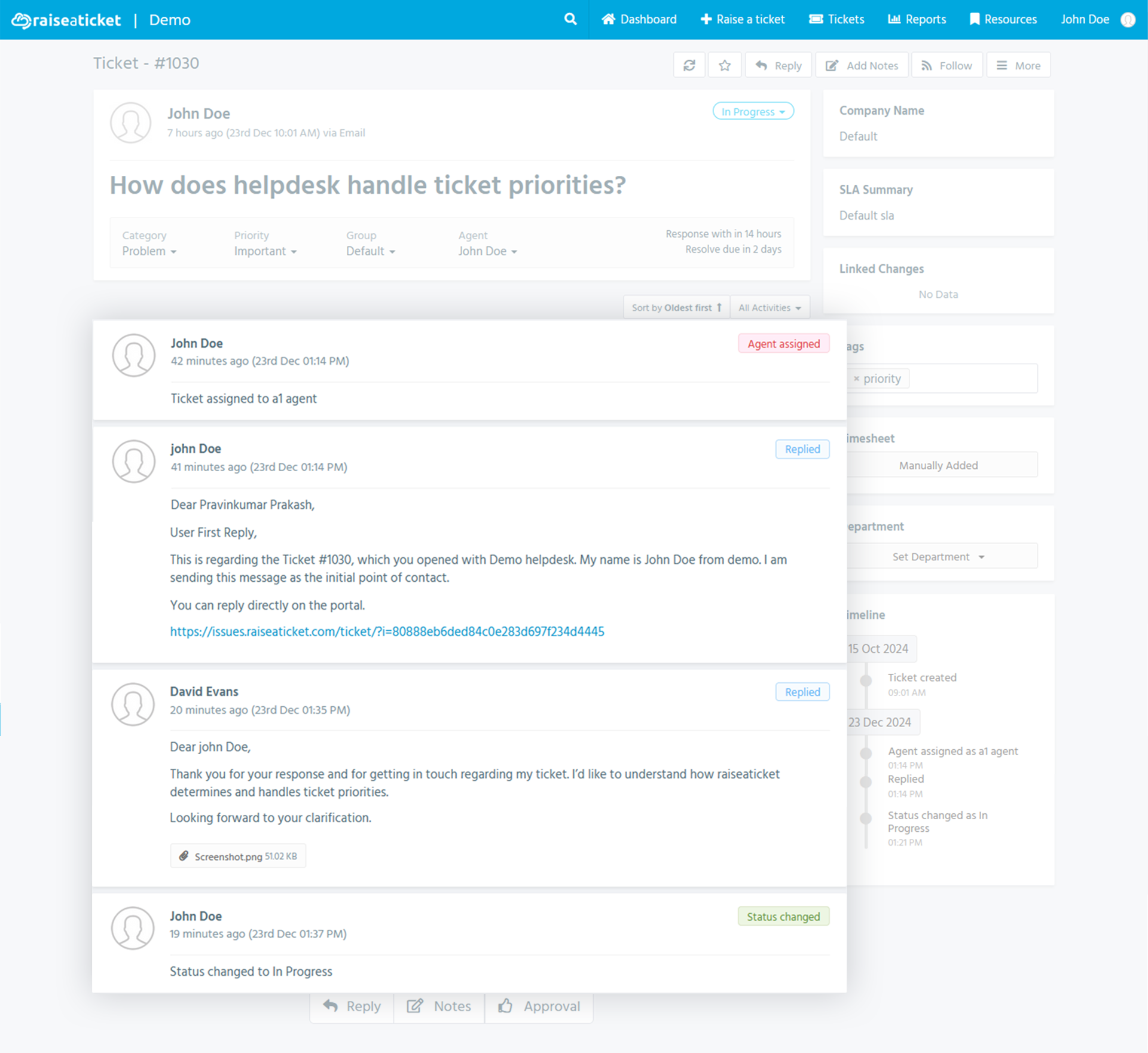The width and height of the screenshot is (1148, 1053).
Task: Select the Set Department dropdown
Action: 938,557
